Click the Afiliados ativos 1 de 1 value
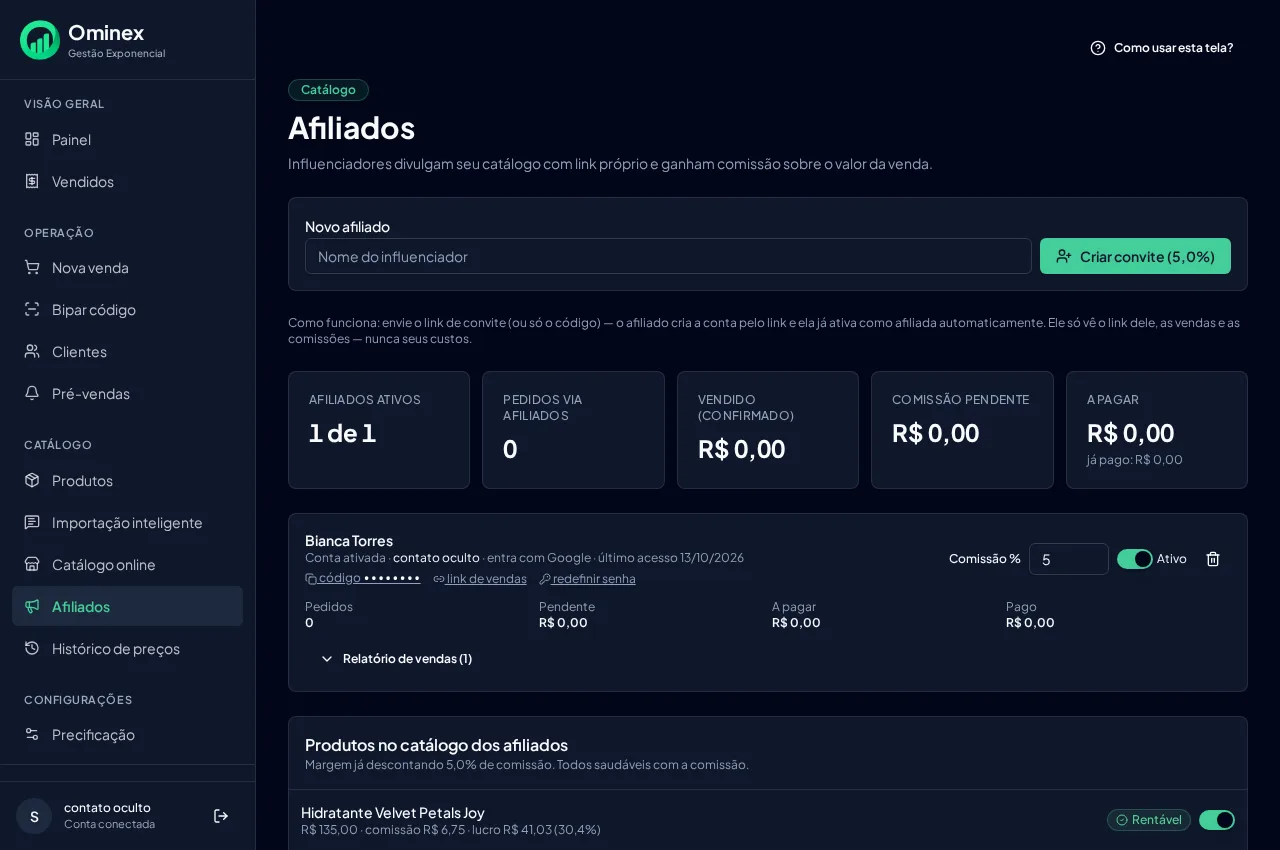The image size is (1280, 850). (342, 433)
